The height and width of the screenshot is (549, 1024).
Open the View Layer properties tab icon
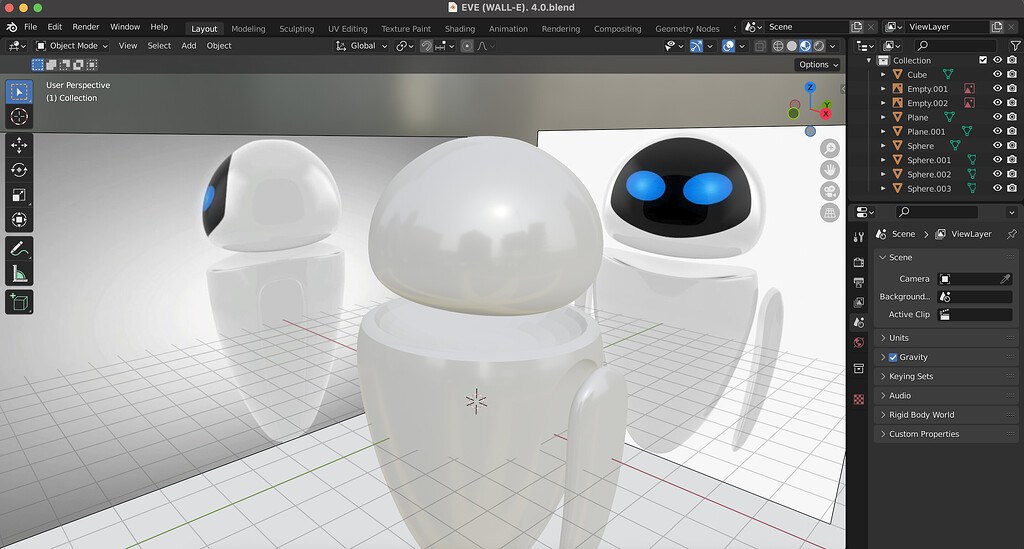click(859, 302)
